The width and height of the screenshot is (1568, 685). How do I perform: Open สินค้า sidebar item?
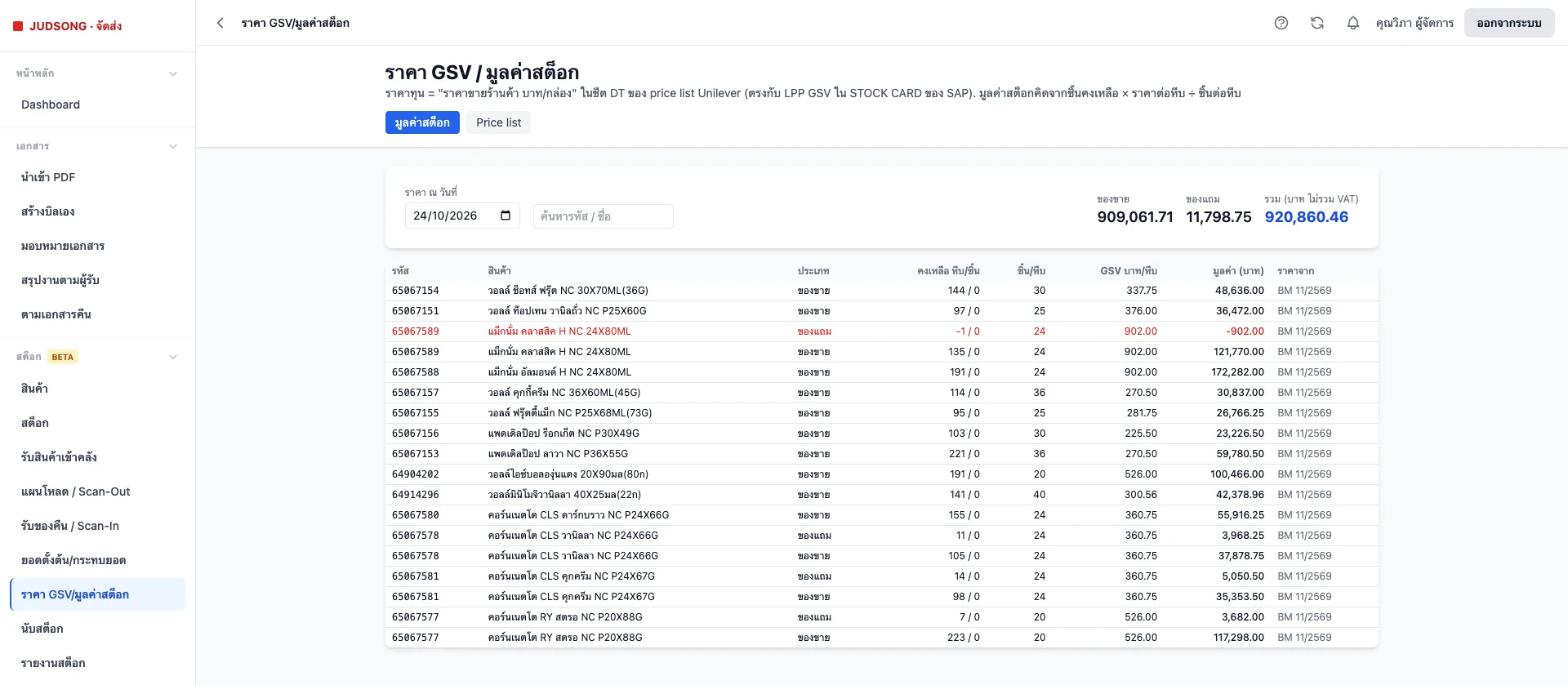(97, 389)
